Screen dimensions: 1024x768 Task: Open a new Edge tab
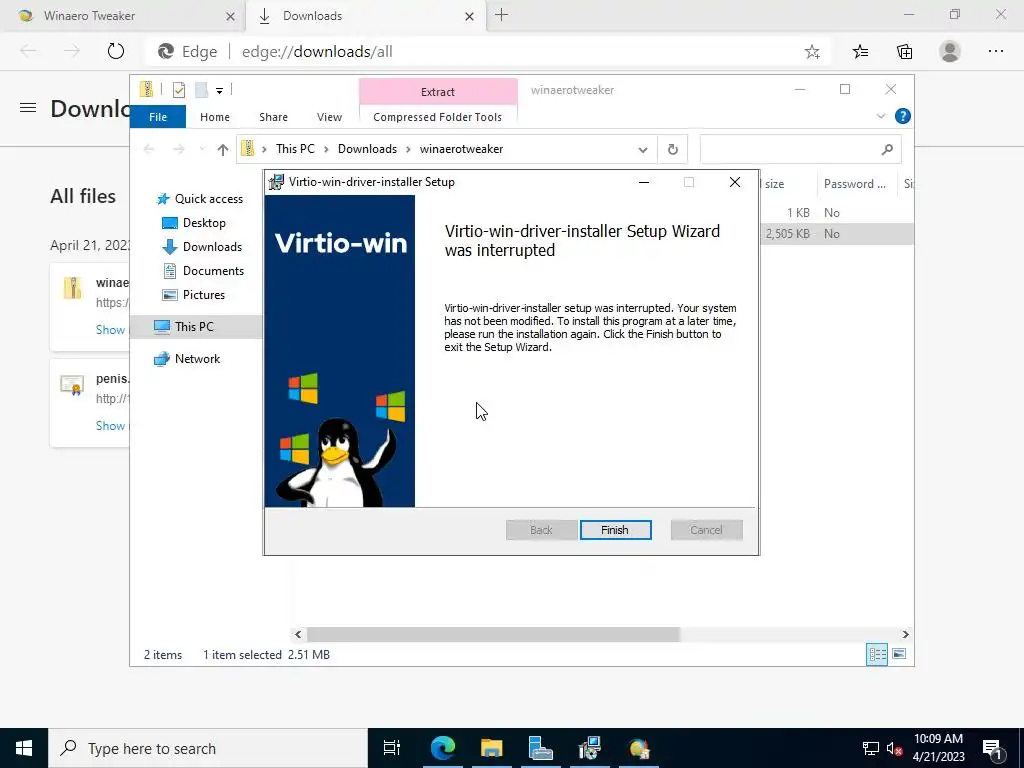click(502, 15)
